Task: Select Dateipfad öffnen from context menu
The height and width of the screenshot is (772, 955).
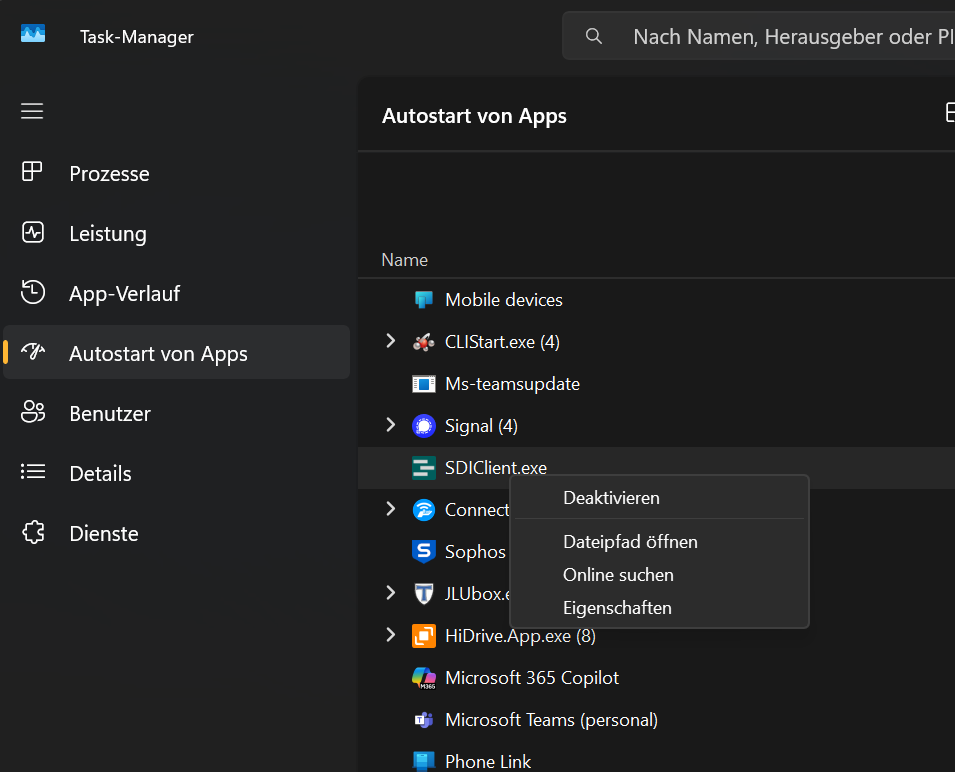Action: pos(630,542)
